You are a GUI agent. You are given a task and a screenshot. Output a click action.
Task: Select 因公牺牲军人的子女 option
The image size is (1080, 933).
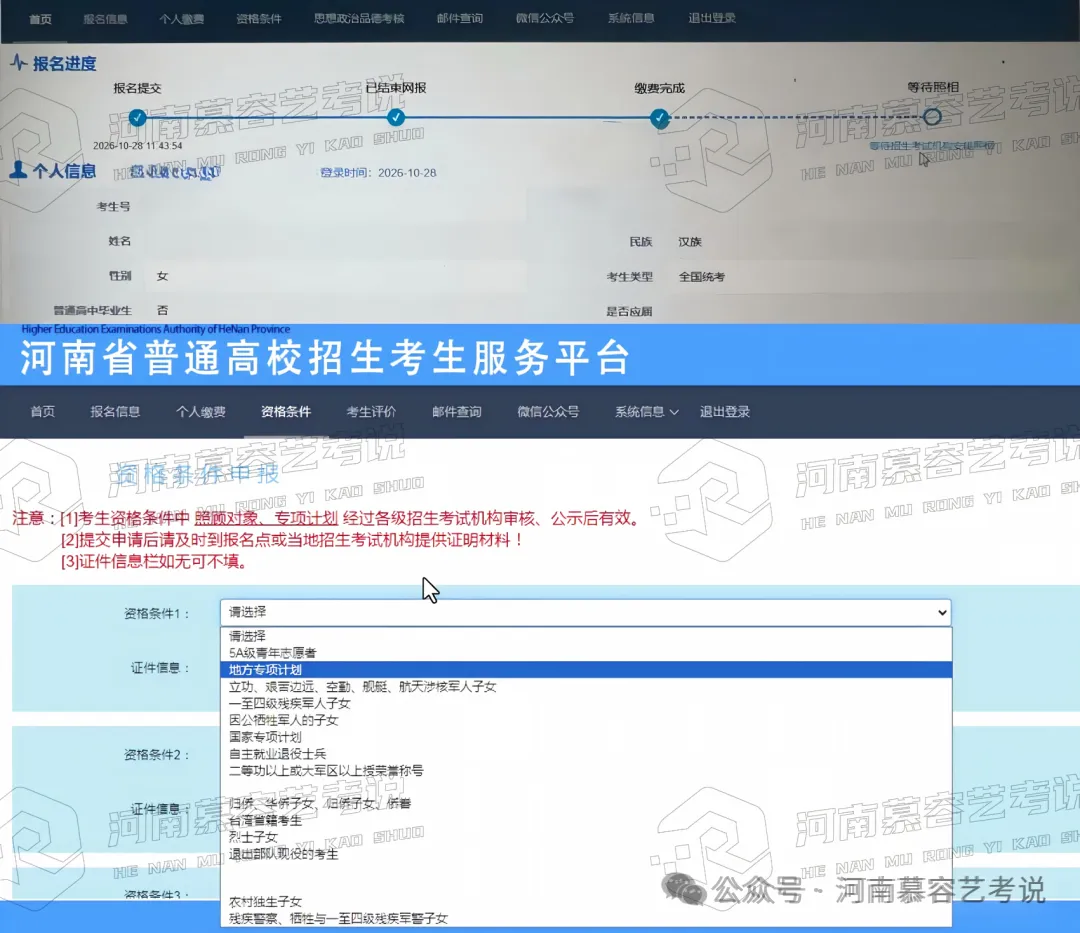point(586,720)
